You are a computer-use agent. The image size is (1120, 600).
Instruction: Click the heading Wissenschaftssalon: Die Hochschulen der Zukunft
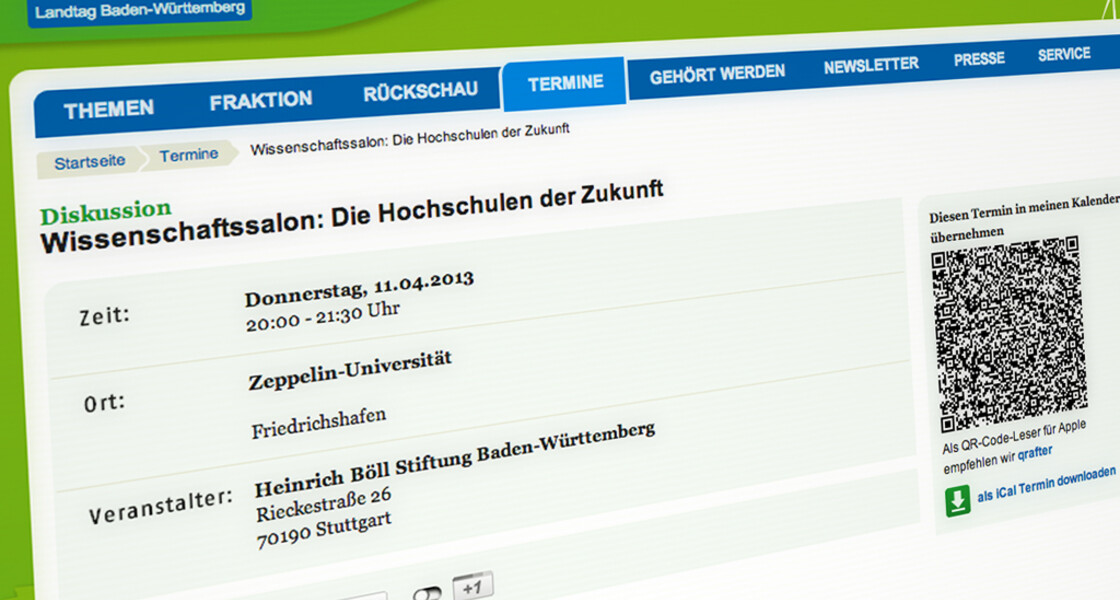point(352,215)
